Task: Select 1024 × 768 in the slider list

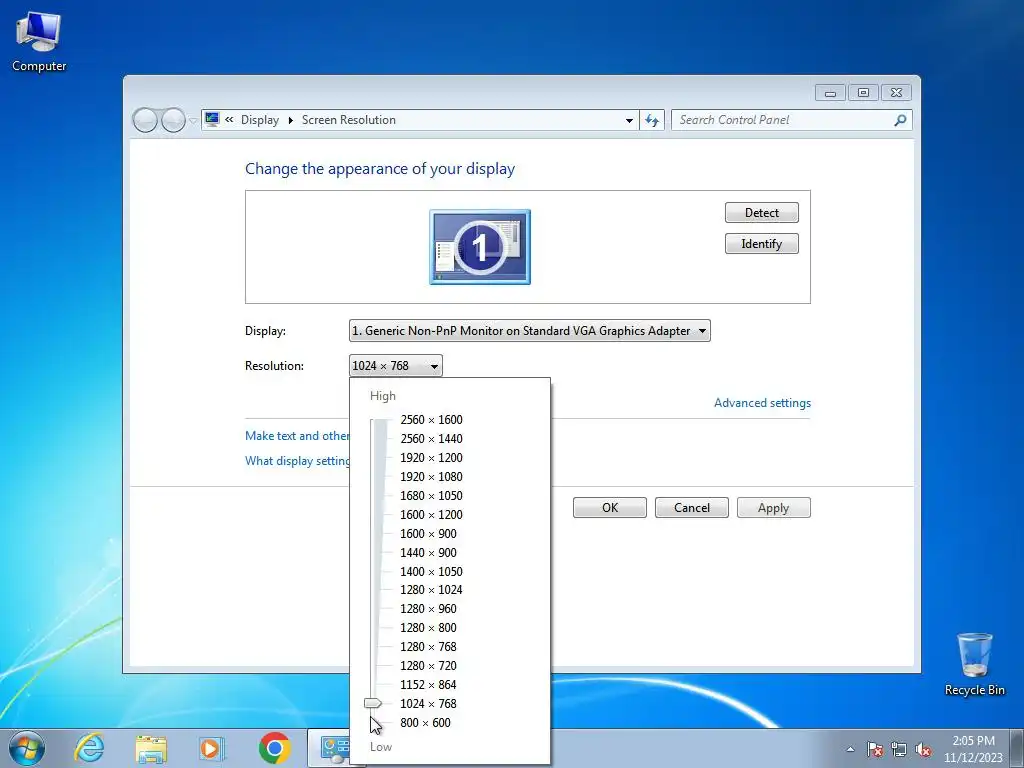Action: coord(428,703)
